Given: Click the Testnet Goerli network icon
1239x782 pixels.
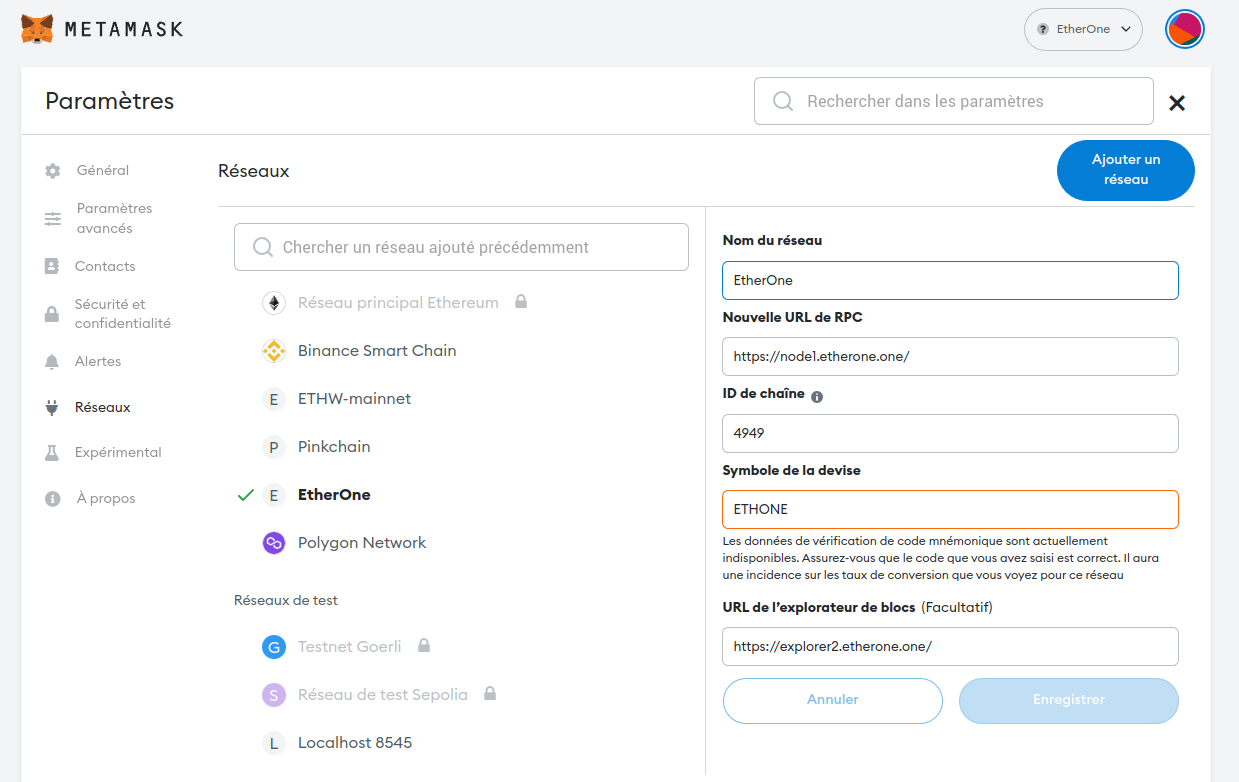Looking at the screenshot, I should 273,647.
